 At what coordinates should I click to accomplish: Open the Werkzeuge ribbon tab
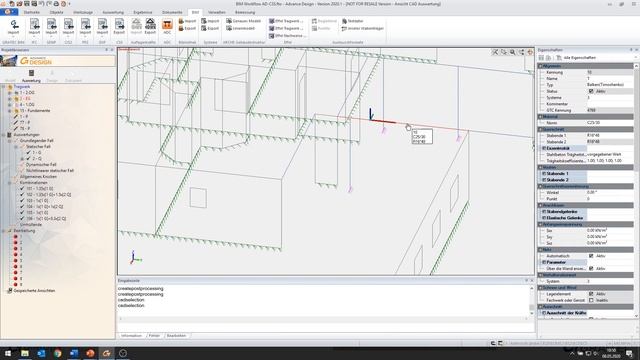point(83,12)
